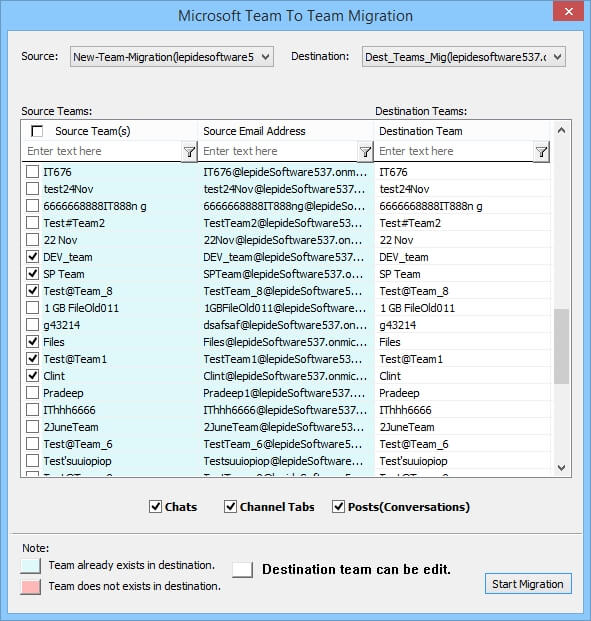Check the 2JuneTeam checkbox
This screenshot has width=591, height=621.
[32, 427]
